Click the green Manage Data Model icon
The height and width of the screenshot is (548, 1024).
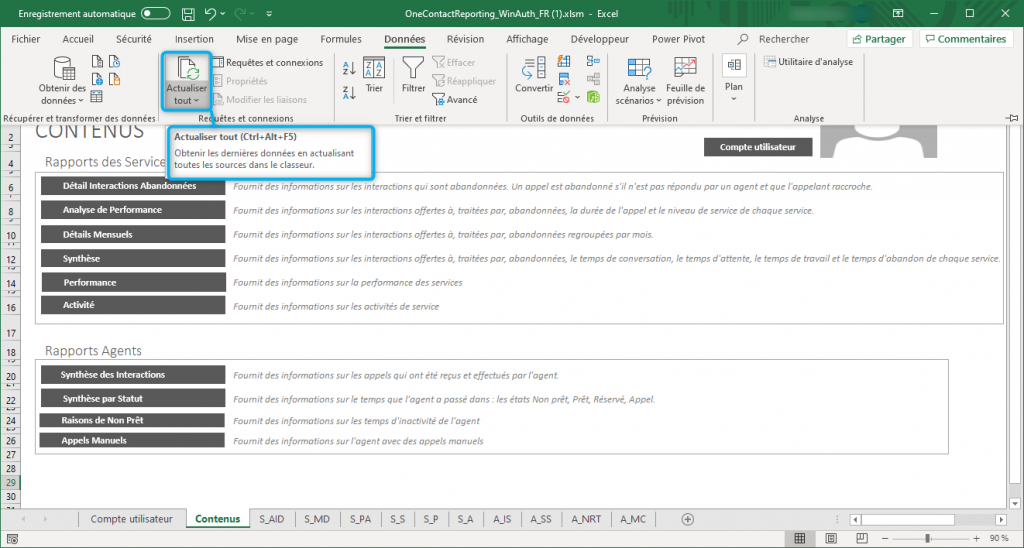[593, 97]
